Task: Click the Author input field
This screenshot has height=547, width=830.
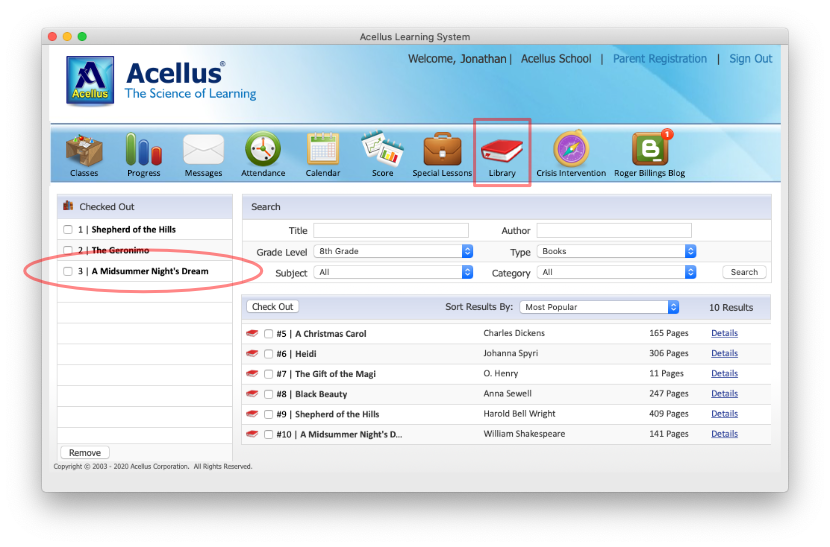Action: [614, 230]
